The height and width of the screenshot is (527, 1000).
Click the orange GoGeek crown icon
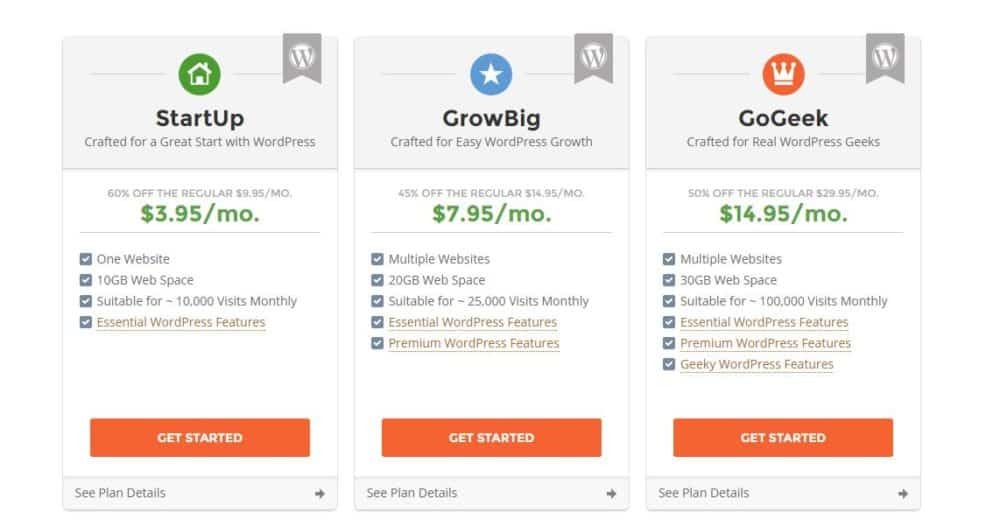pos(783,73)
